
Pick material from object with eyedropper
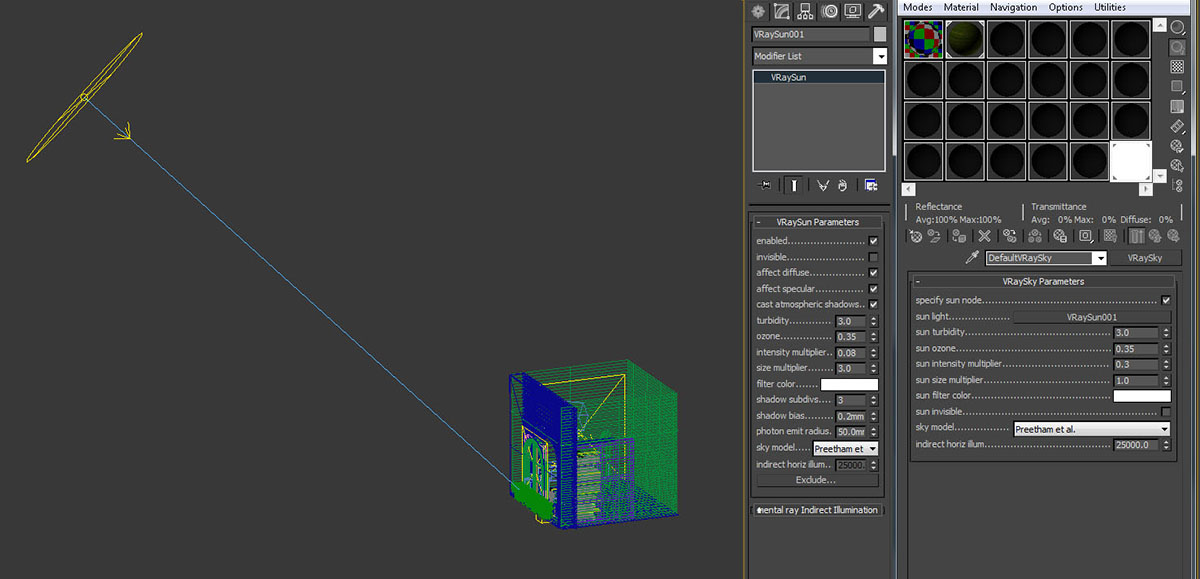coord(971,258)
